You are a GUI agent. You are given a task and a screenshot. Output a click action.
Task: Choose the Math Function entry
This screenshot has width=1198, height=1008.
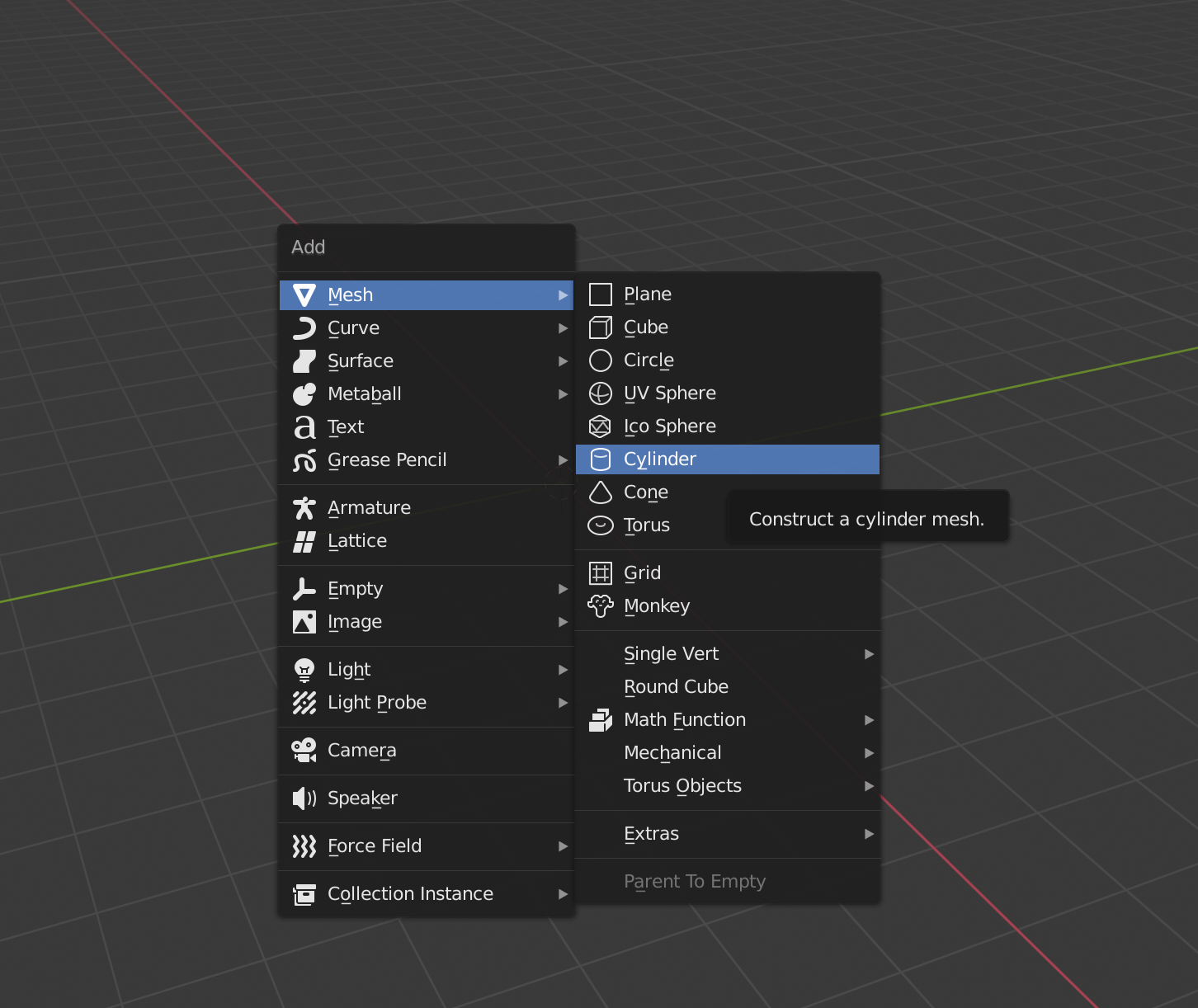point(728,720)
